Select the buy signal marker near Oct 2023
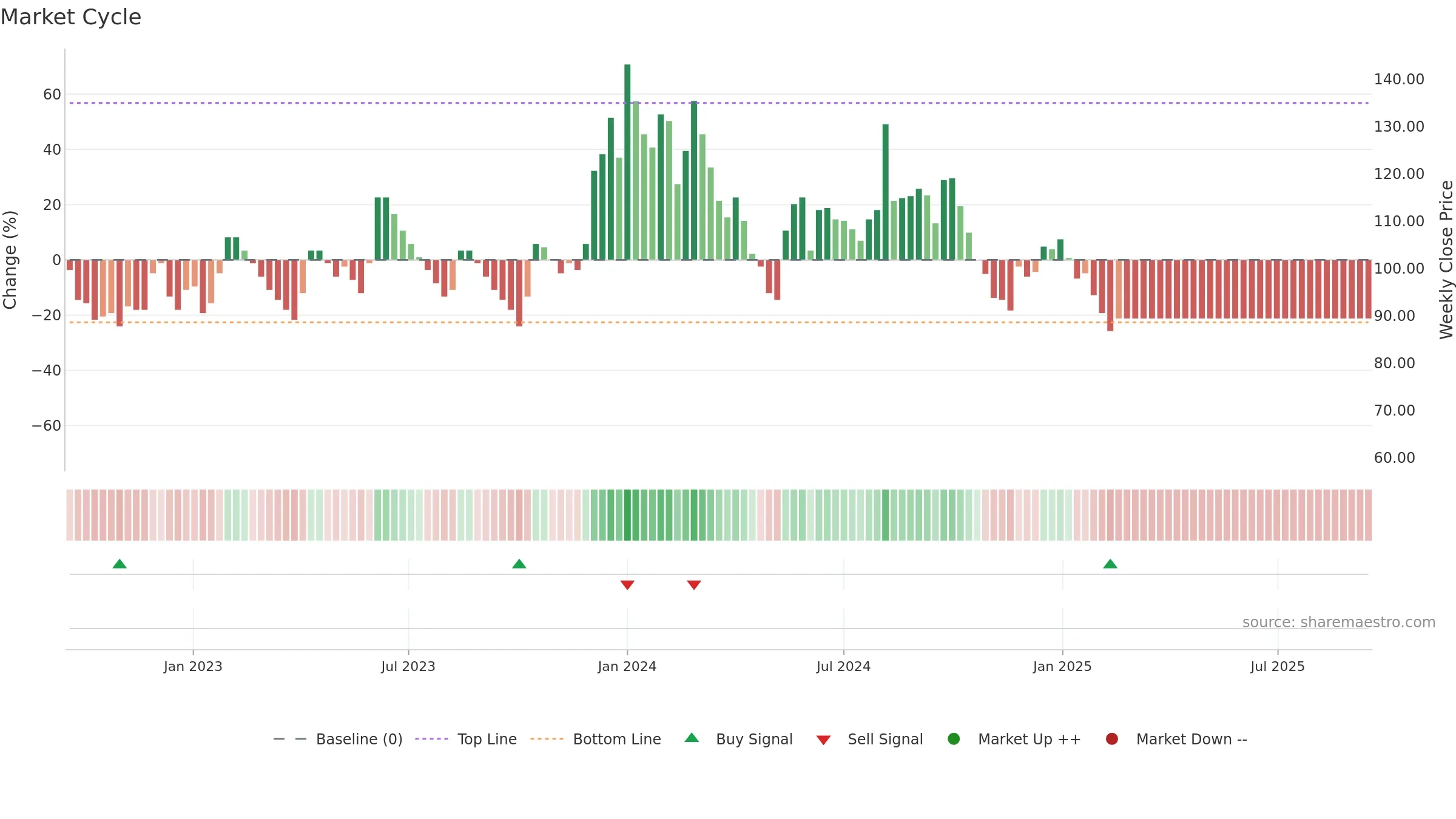1456x819 pixels. click(519, 564)
